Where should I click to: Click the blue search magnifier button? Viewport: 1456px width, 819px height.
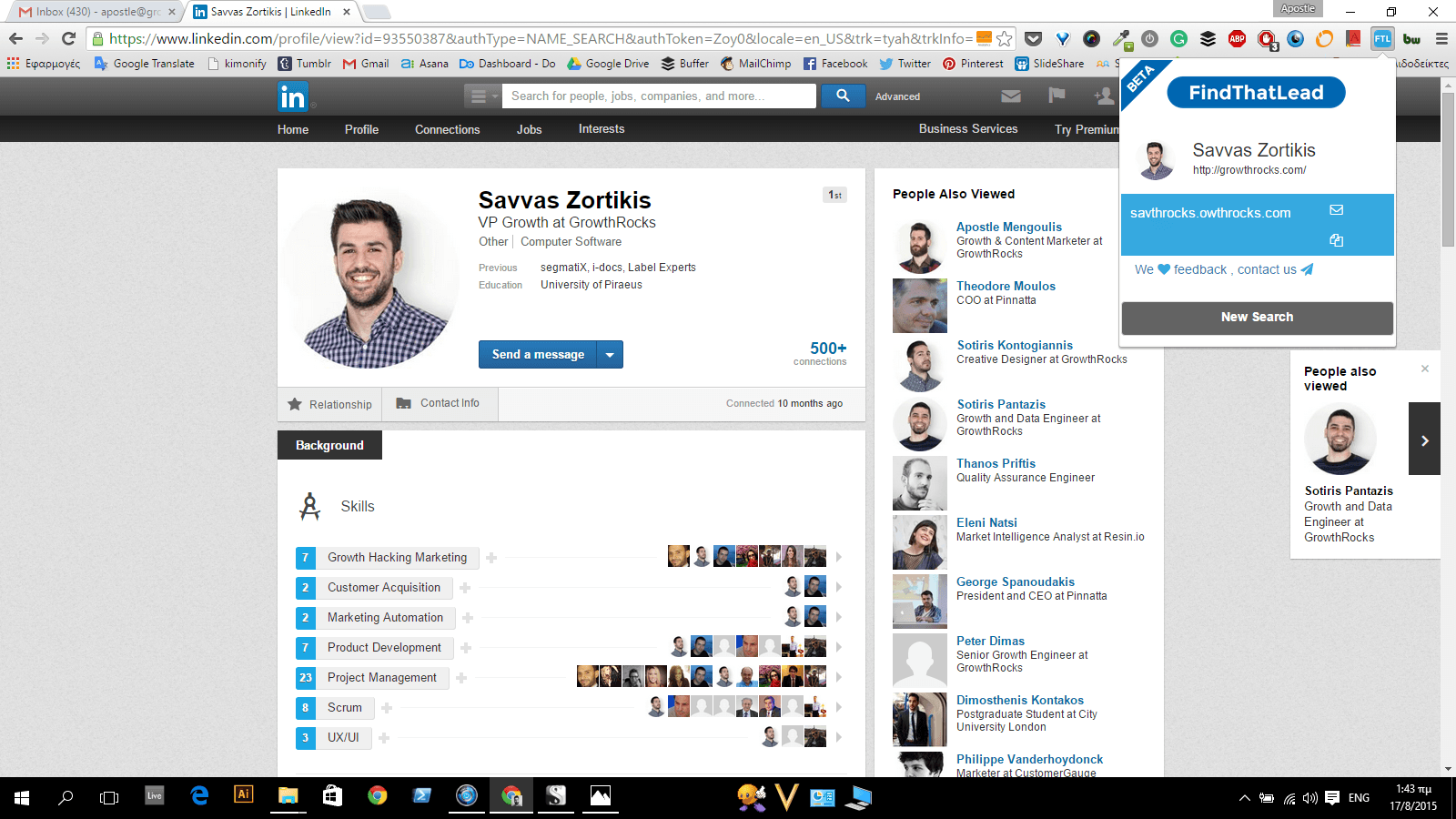[844, 96]
